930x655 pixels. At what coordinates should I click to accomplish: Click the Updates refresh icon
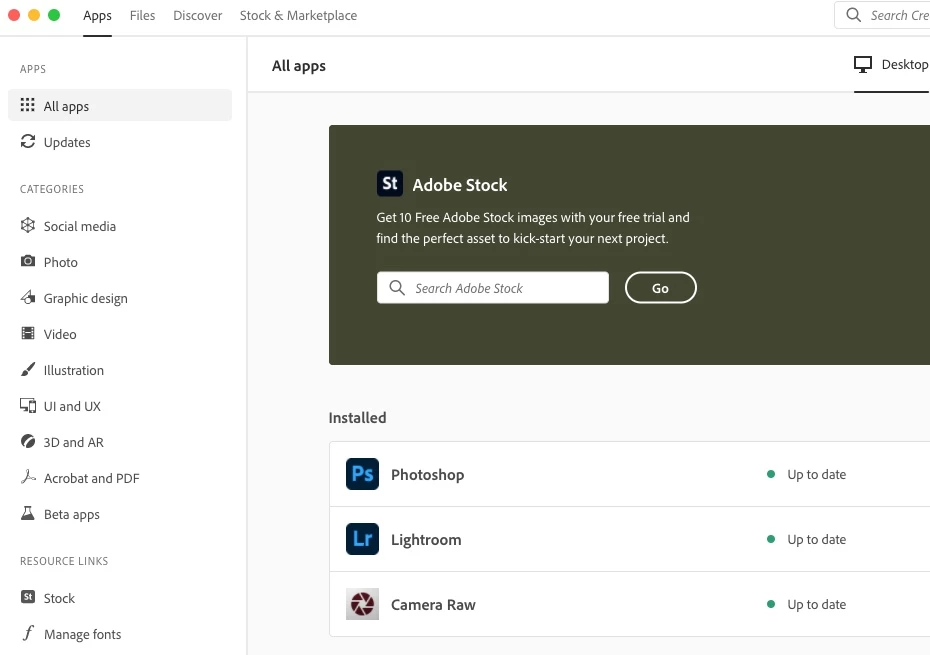pos(28,141)
